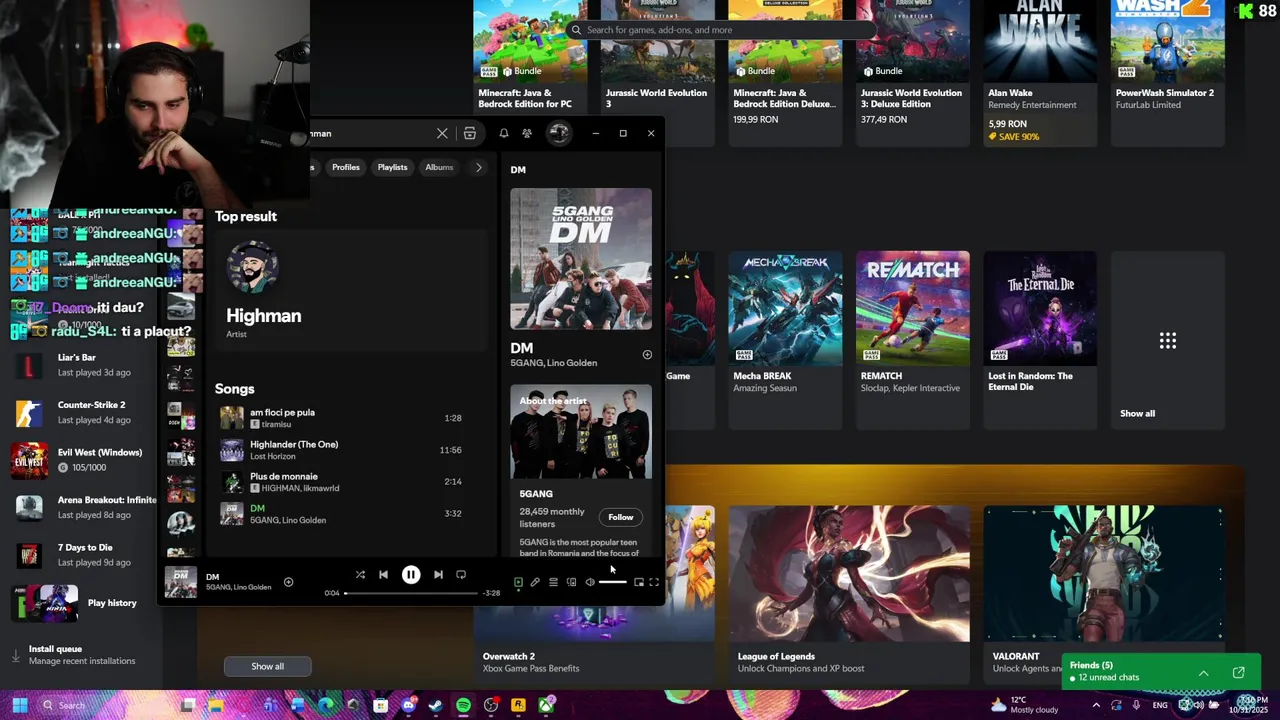
Task: Show lyrics with microphone icon
Action: coord(535,582)
